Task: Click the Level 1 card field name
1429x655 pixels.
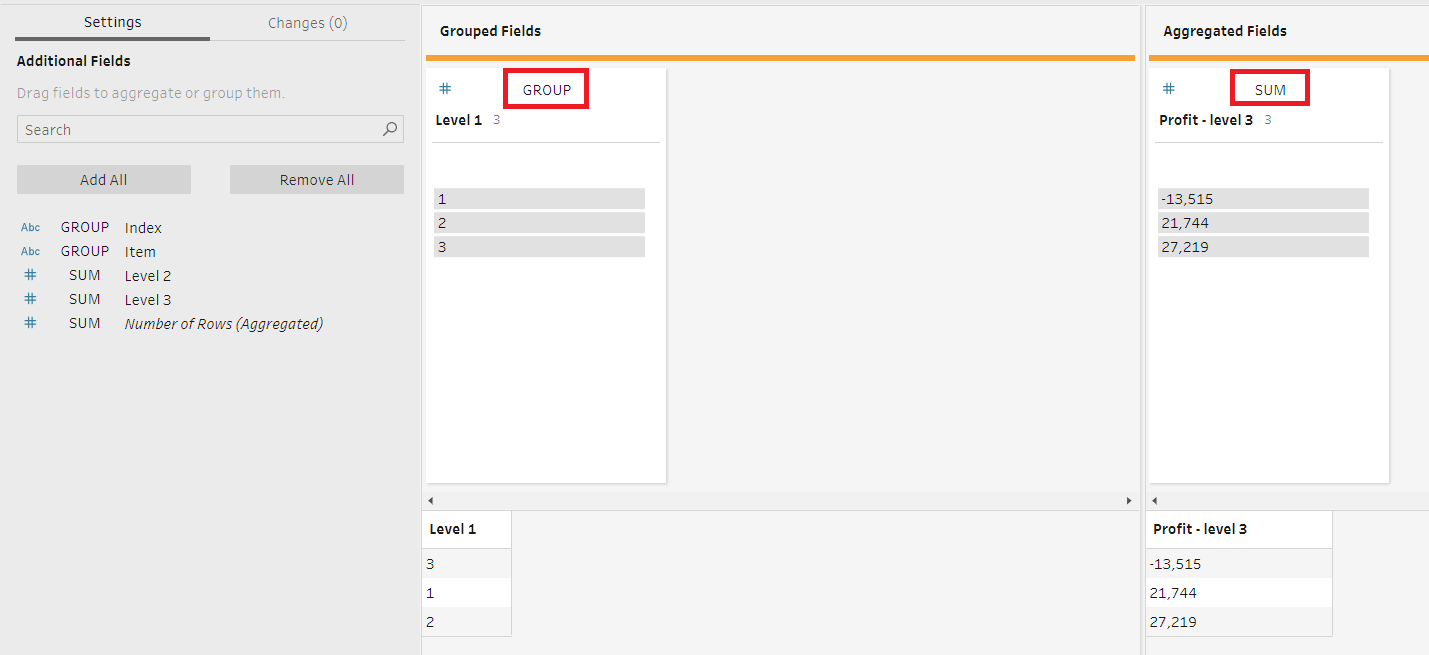Action: (458, 120)
